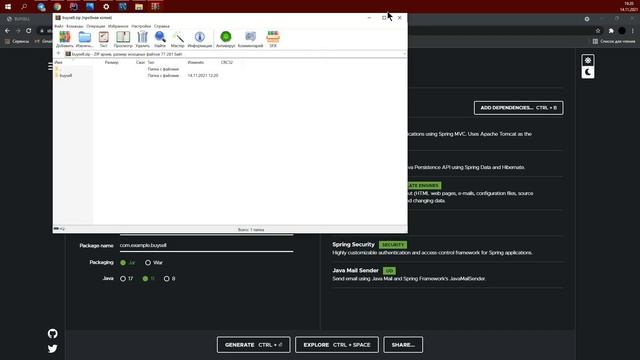This screenshot has height=360, width=640.
Task: Click Chrome's reload page icon
Action: 29,31
